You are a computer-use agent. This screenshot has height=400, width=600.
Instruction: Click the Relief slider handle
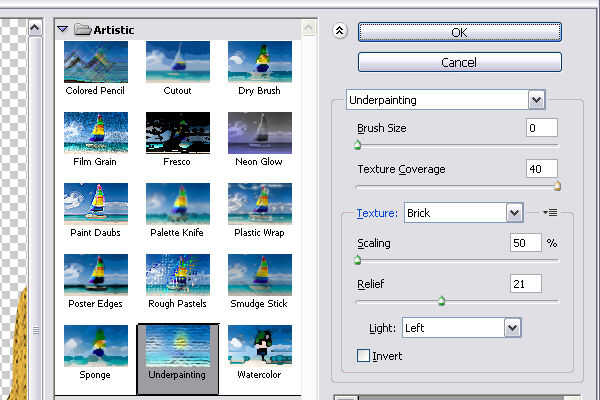(x=442, y=301)
